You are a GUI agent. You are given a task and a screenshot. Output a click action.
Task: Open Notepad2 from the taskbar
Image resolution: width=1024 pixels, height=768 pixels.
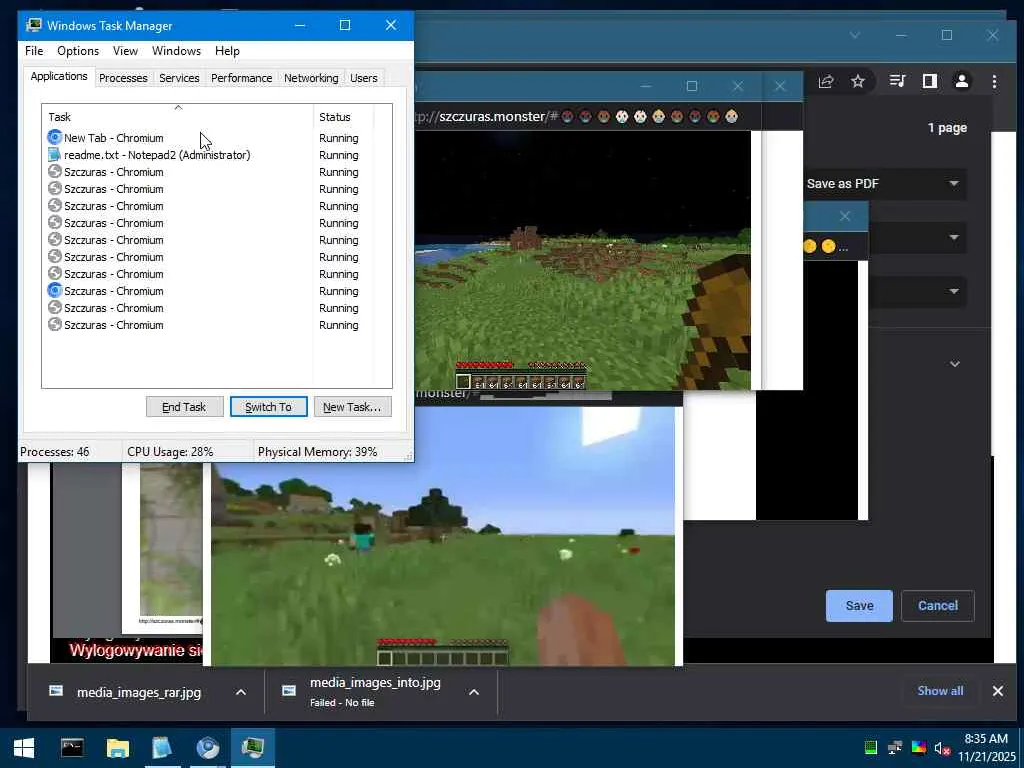point(162,748)
